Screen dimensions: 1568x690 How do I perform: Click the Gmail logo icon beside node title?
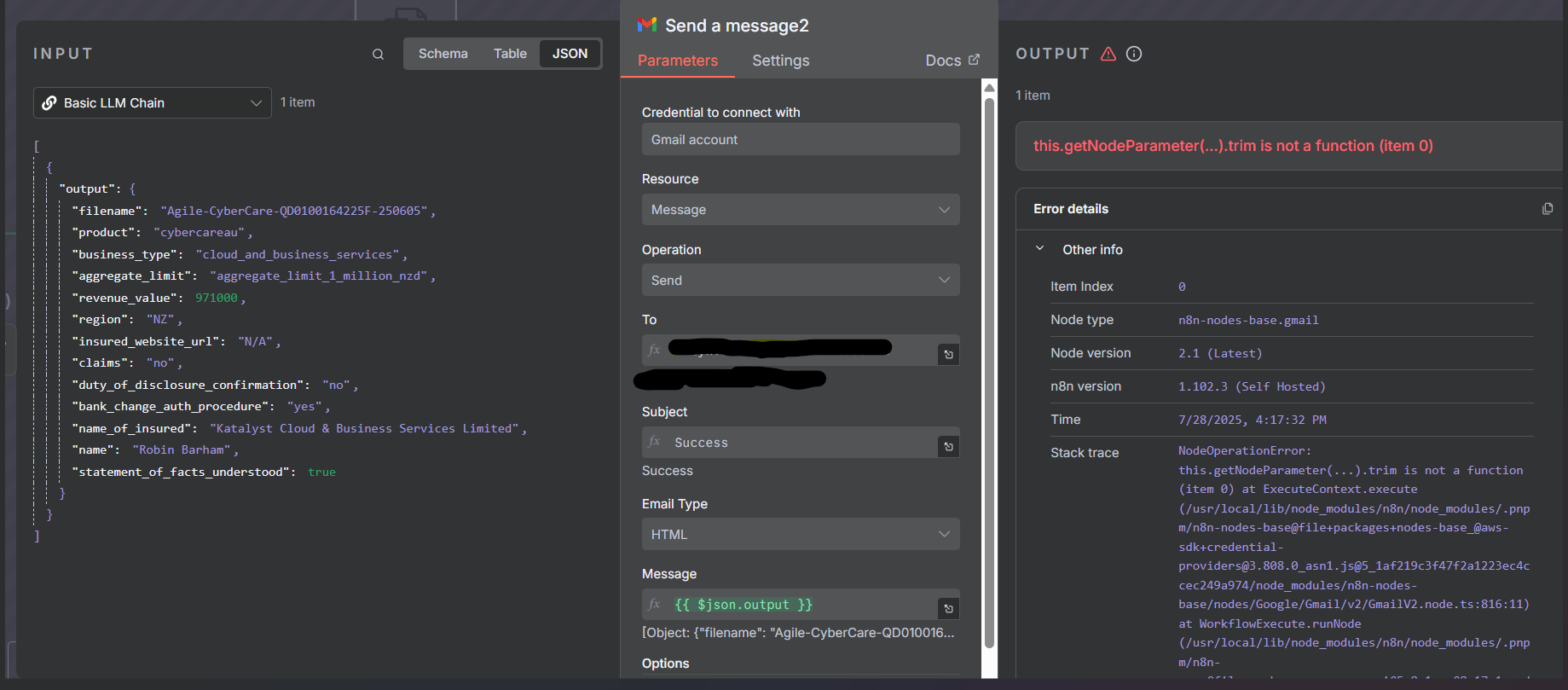pos(647,25)
